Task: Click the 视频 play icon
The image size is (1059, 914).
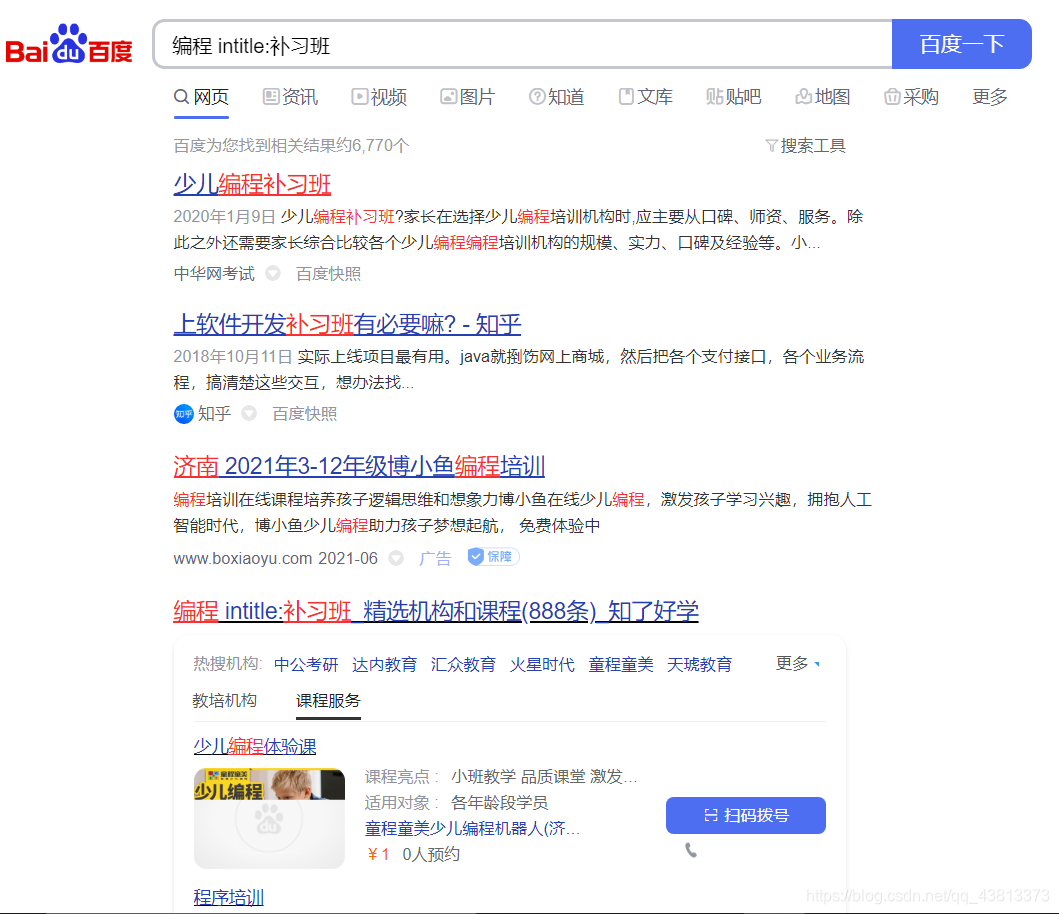Action: [359, 97]
